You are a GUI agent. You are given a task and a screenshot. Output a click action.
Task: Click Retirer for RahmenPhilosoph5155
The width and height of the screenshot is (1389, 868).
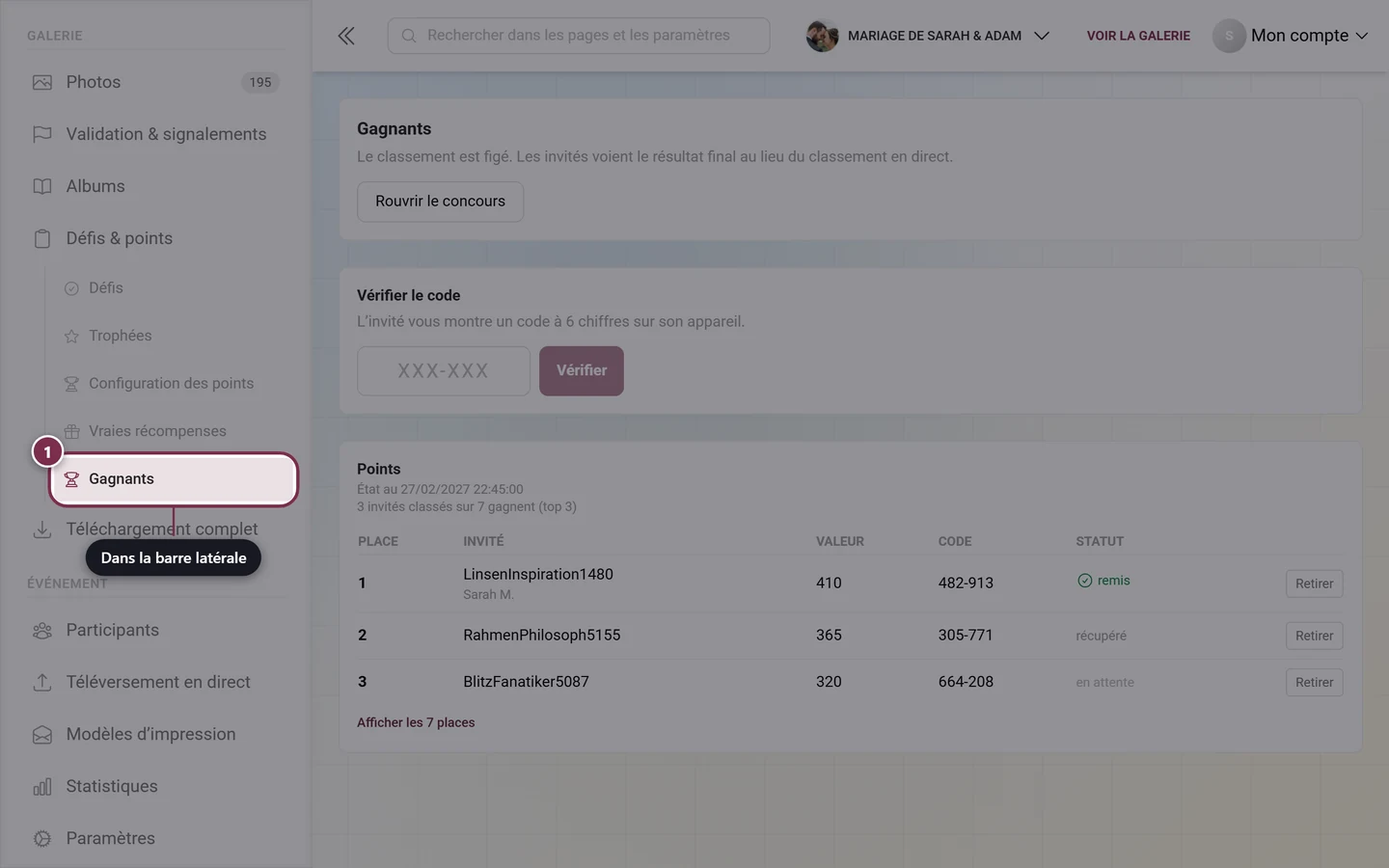(1314, 636)
